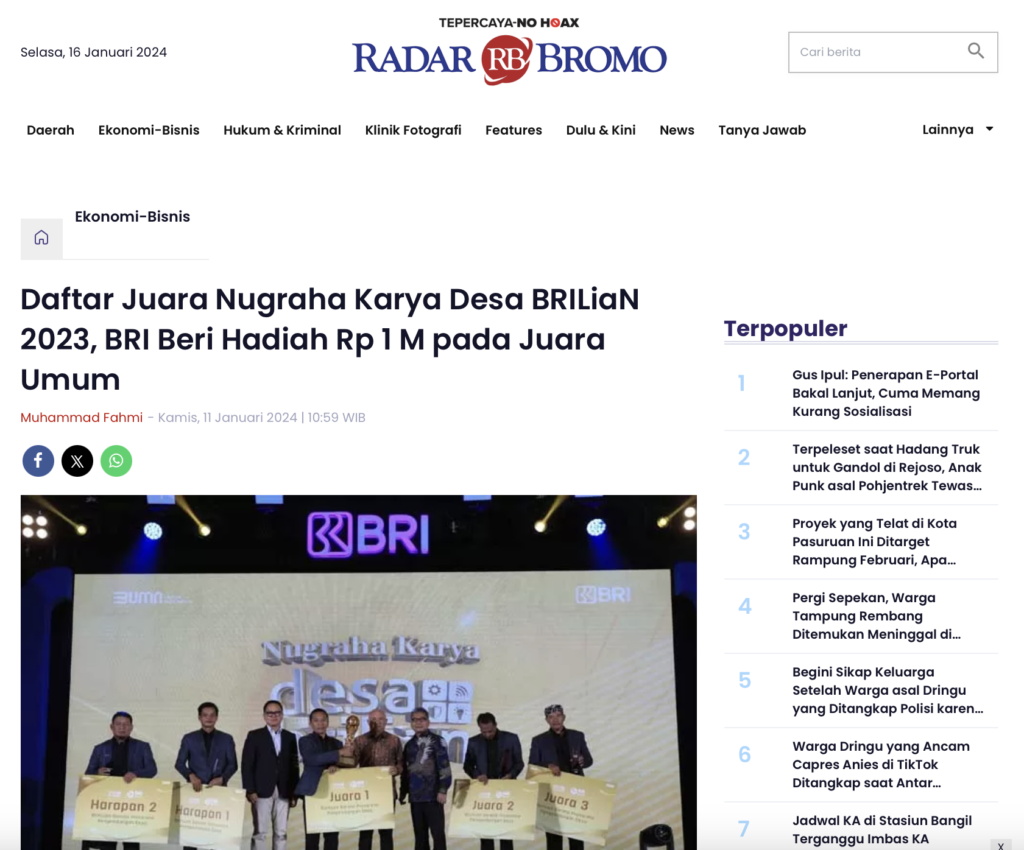Share article on X (Twitter)
1024x850 pixels.
point(77,461)
